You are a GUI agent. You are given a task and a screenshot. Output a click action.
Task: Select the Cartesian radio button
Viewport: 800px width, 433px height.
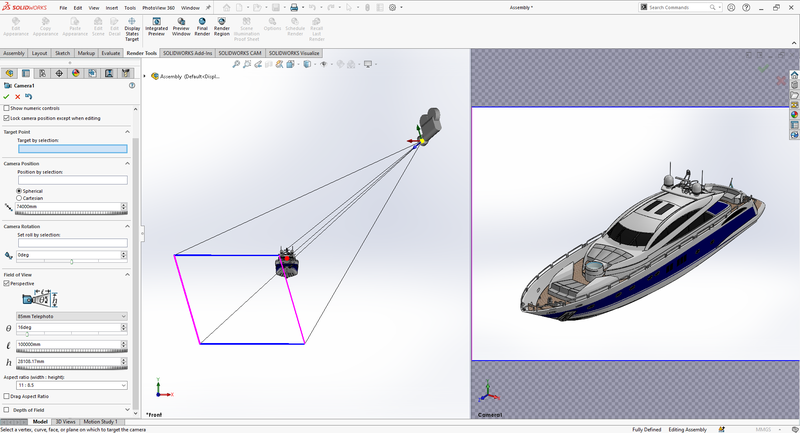(x=19, y=198)
